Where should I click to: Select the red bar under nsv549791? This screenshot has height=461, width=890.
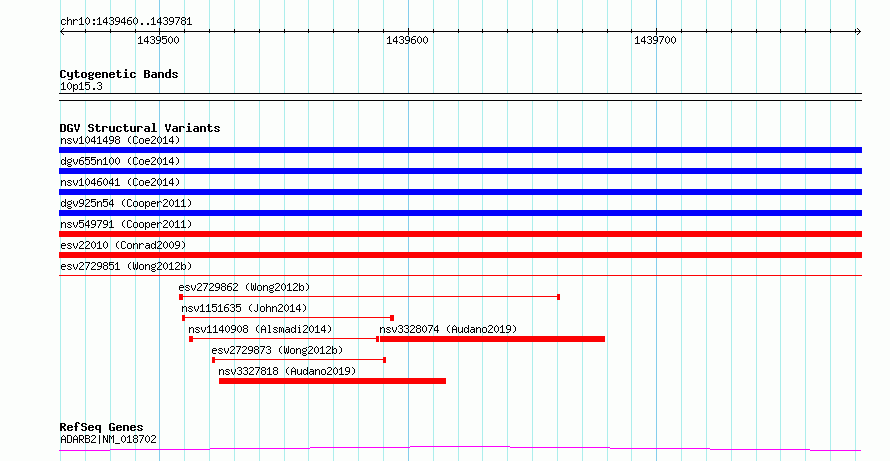(460, 234)
